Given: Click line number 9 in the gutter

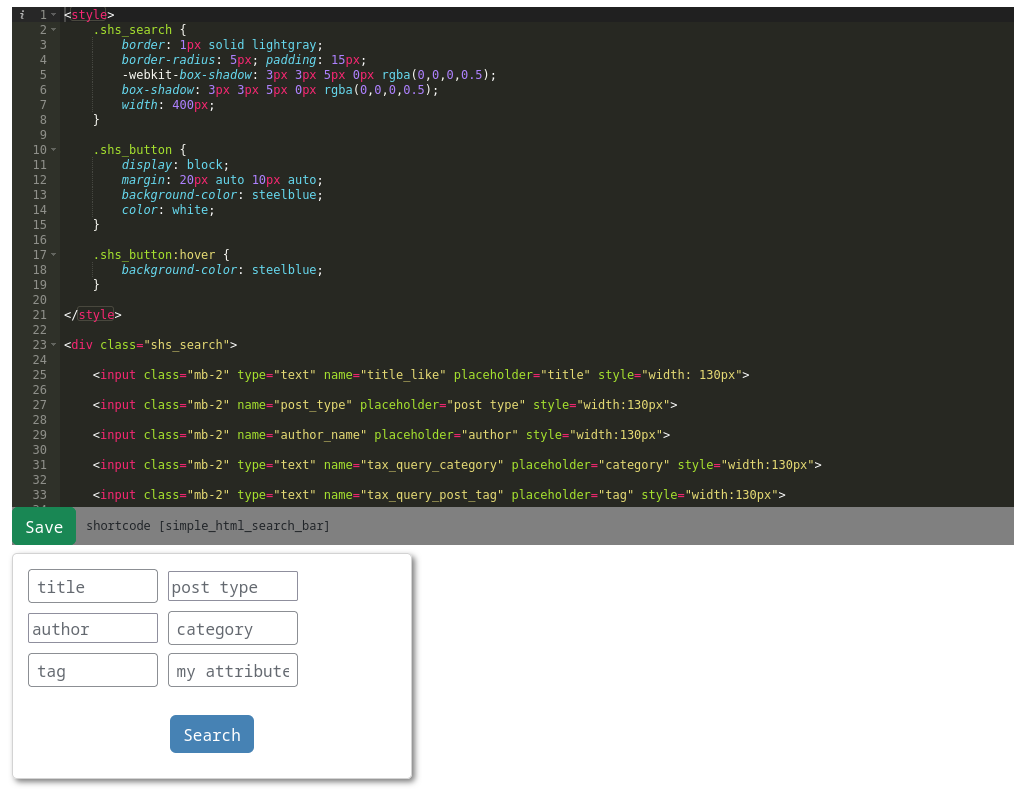Looking at the screenshot, I should [43, 134].
